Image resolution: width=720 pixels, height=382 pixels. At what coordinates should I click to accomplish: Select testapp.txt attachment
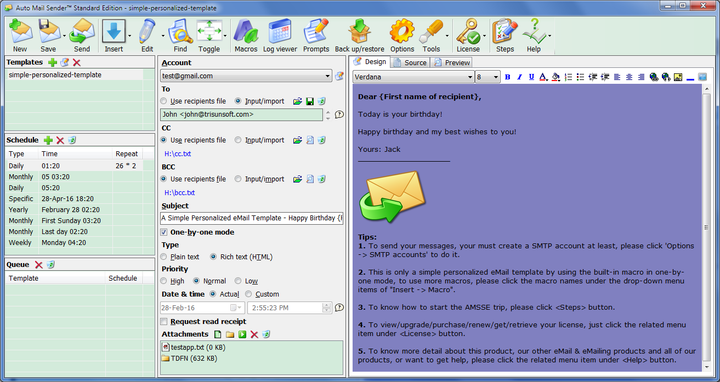[x=193, y=348]
